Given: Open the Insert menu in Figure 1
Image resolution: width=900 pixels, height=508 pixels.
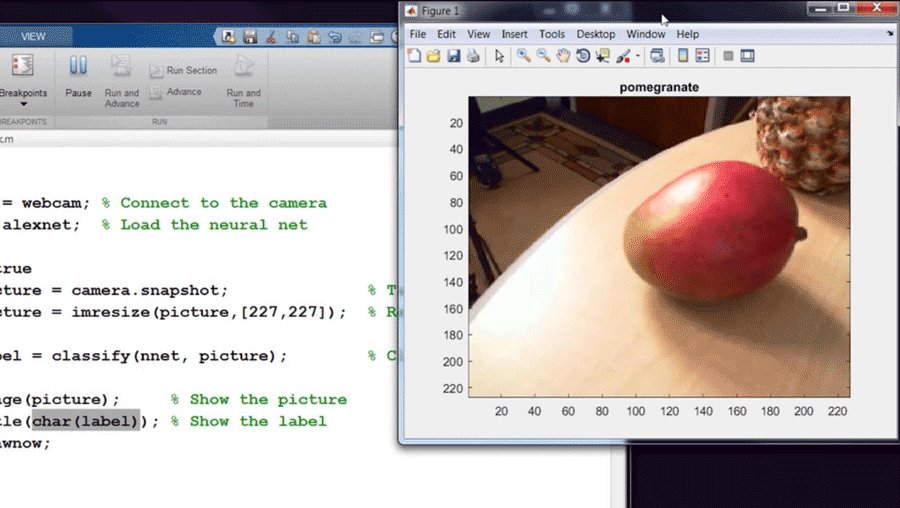Looking at the screenshot, I should coord(514,34).
